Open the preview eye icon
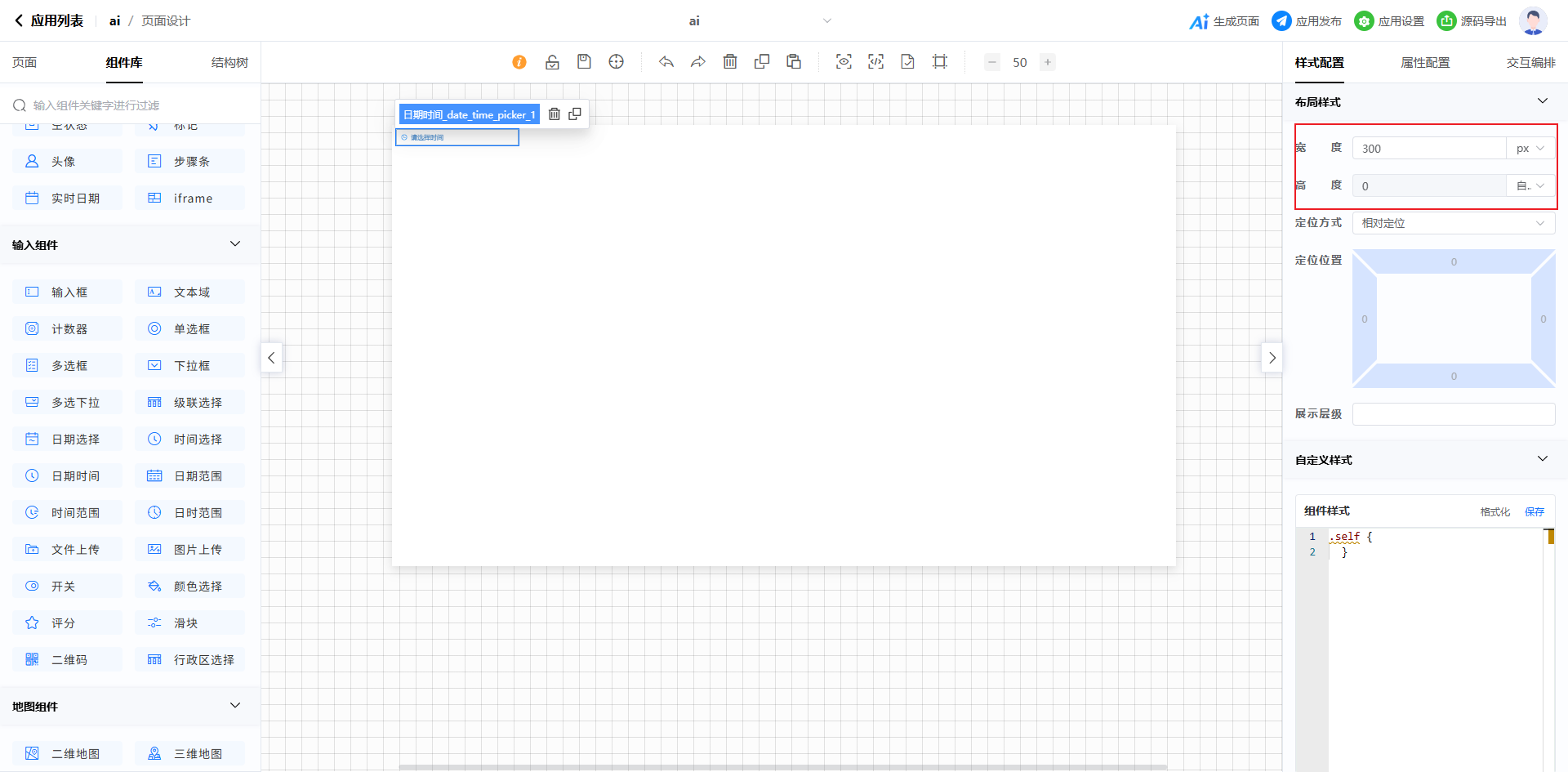This screenshot has width=1568, height=772. (844, 62)
